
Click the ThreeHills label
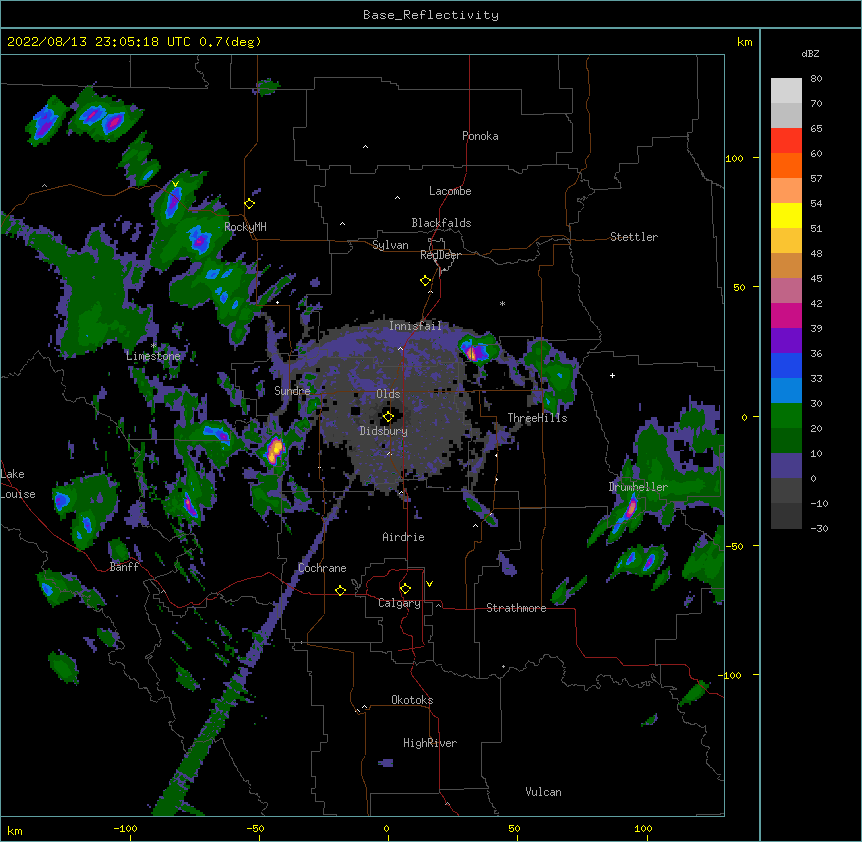click(537, 418)
